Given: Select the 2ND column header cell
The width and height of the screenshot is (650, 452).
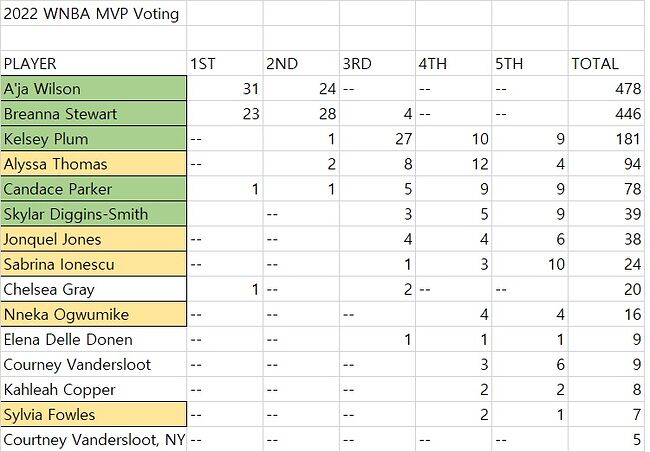Looking at the screenshot, I should (x=300, y=63).
